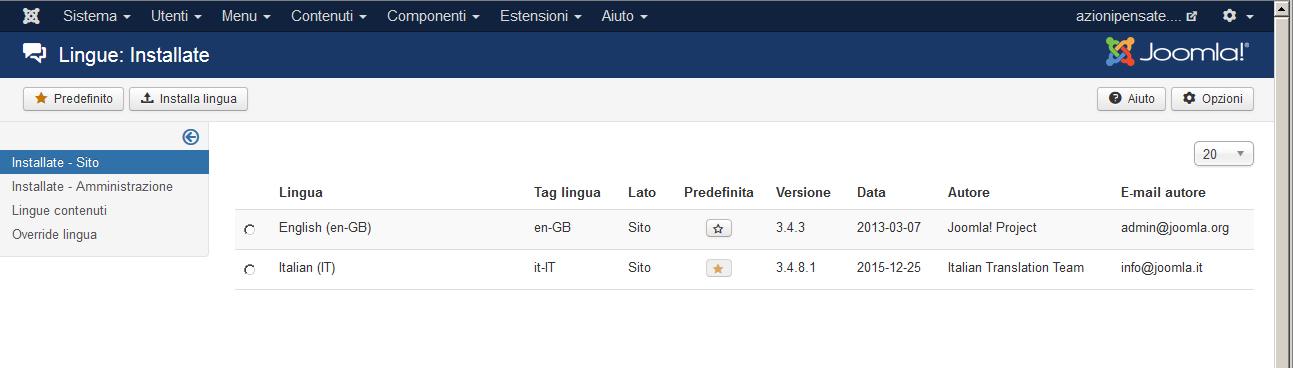This screenshot has height=368, width=1293.
Task: Open the Componenti menu
Action: pos(432,16)
